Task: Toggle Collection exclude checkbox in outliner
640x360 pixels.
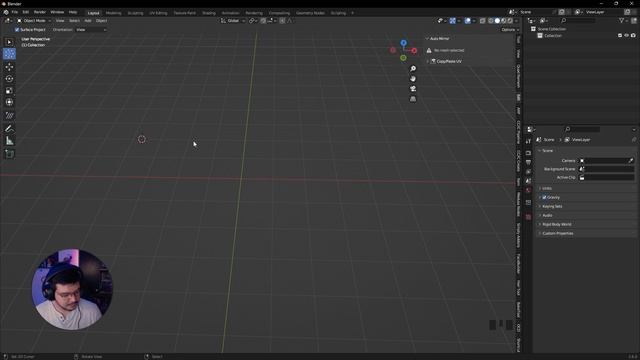Action: [620, 36]
